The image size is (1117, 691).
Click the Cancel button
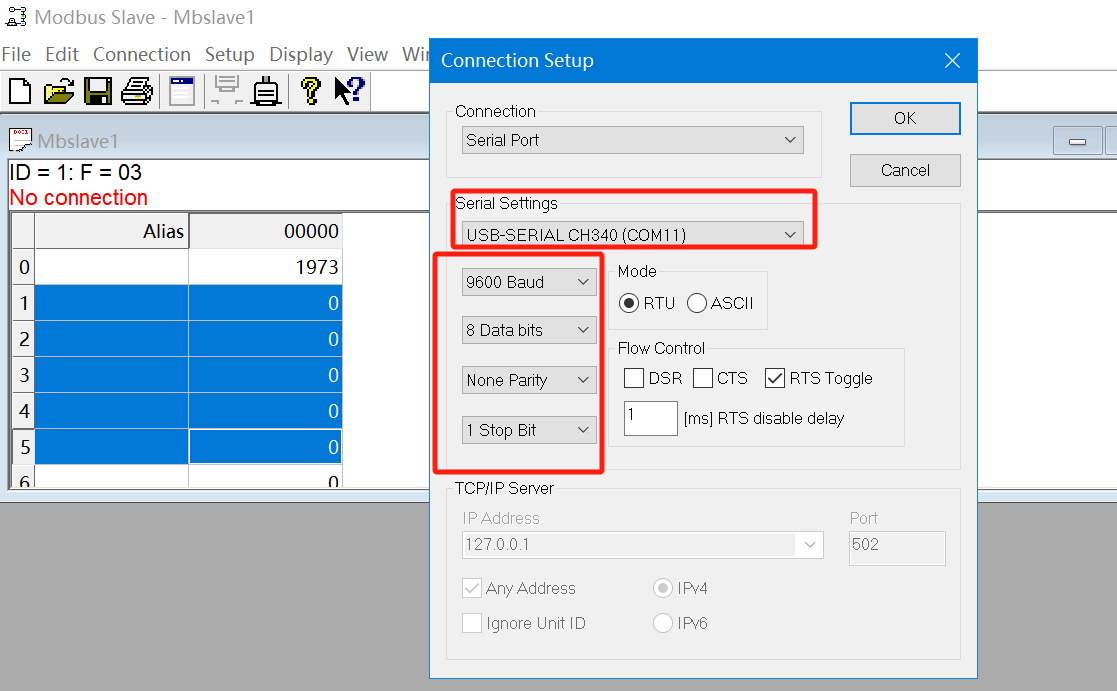click(x=905, y=170)
